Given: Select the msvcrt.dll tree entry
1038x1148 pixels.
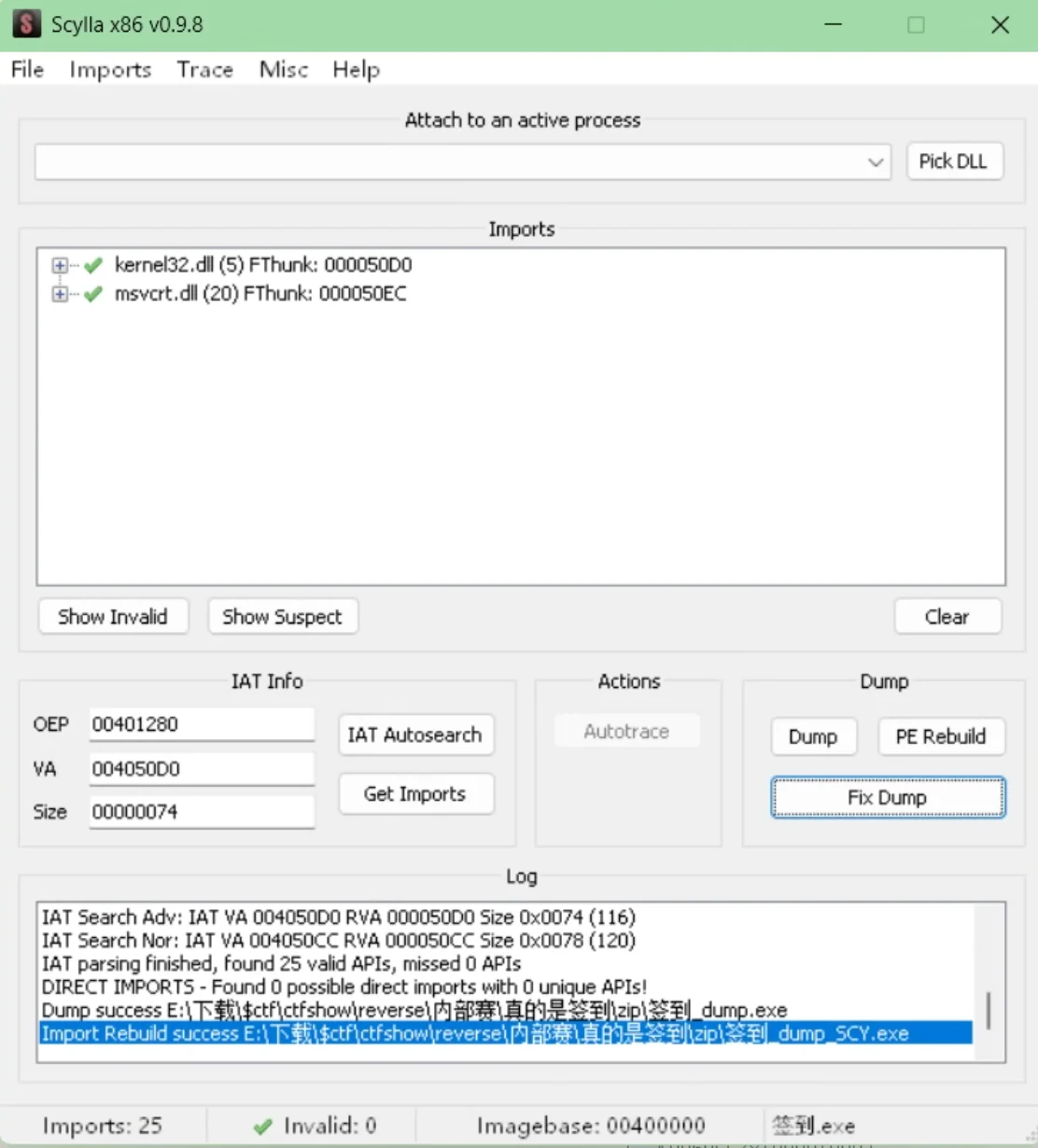Looking at the screenshot, I should 260,294.
